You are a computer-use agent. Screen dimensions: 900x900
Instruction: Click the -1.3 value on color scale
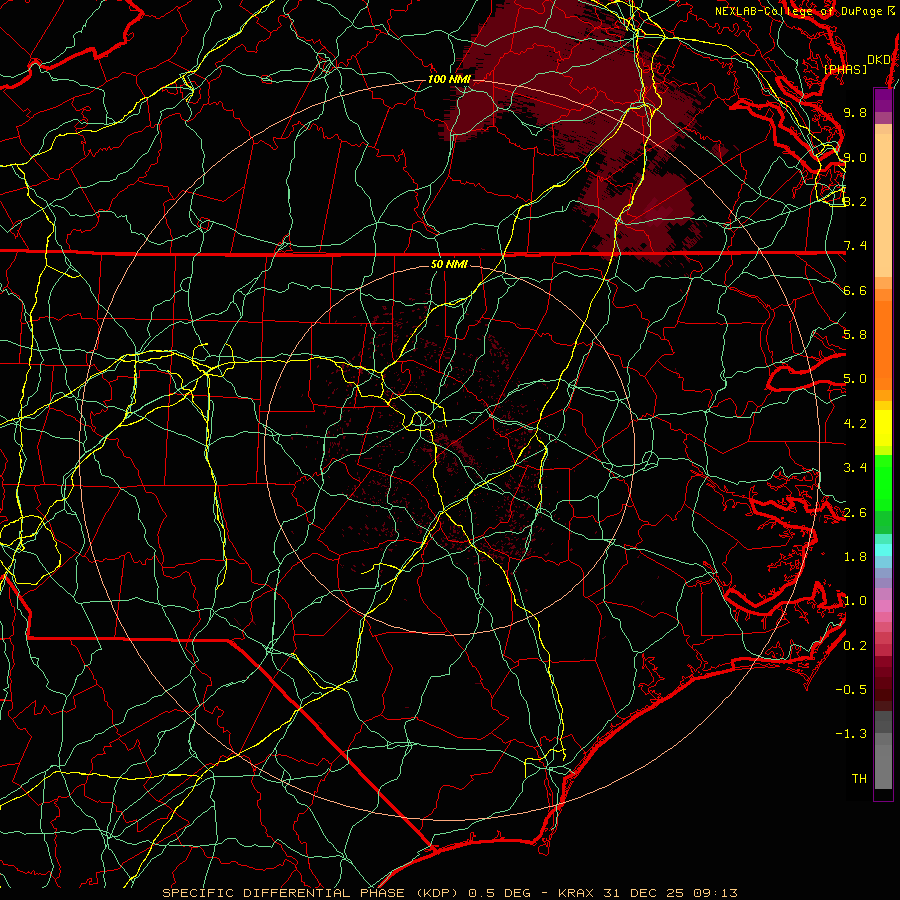[851, 734]
